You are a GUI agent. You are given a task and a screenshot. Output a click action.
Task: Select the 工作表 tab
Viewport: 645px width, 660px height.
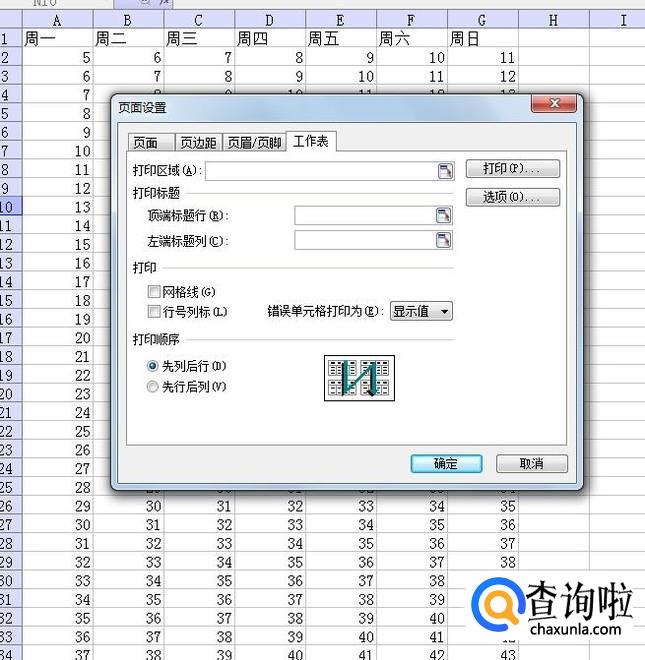(x=311, y=141)
